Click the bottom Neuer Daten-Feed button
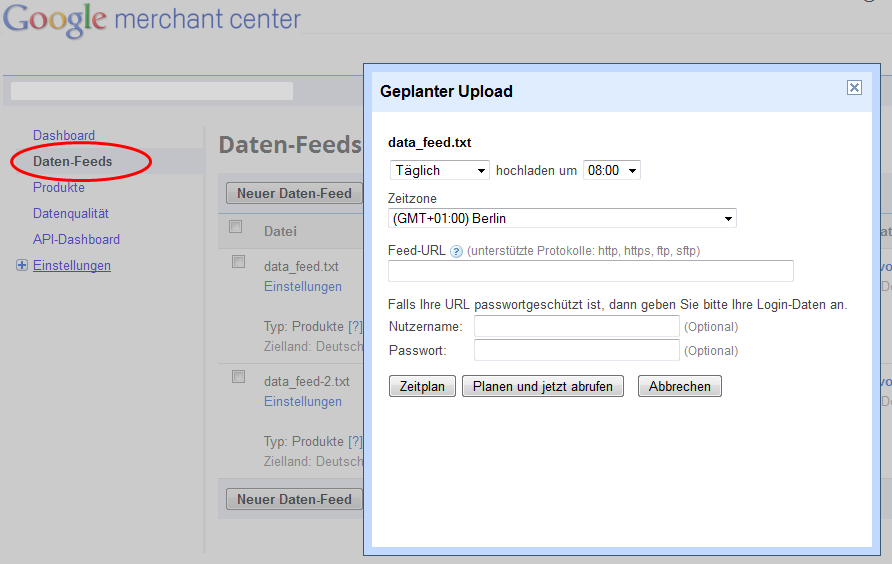The image size is (892, 564). (x=294, y=499)
